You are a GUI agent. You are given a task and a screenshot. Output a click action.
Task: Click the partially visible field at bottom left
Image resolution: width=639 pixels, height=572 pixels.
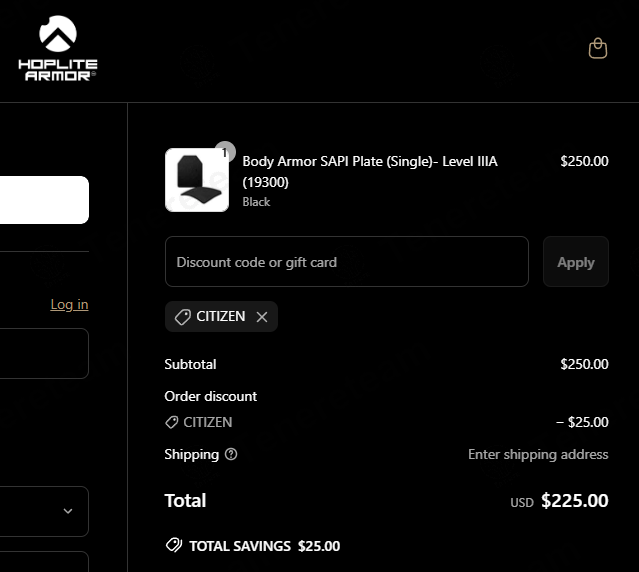(44, 562)
